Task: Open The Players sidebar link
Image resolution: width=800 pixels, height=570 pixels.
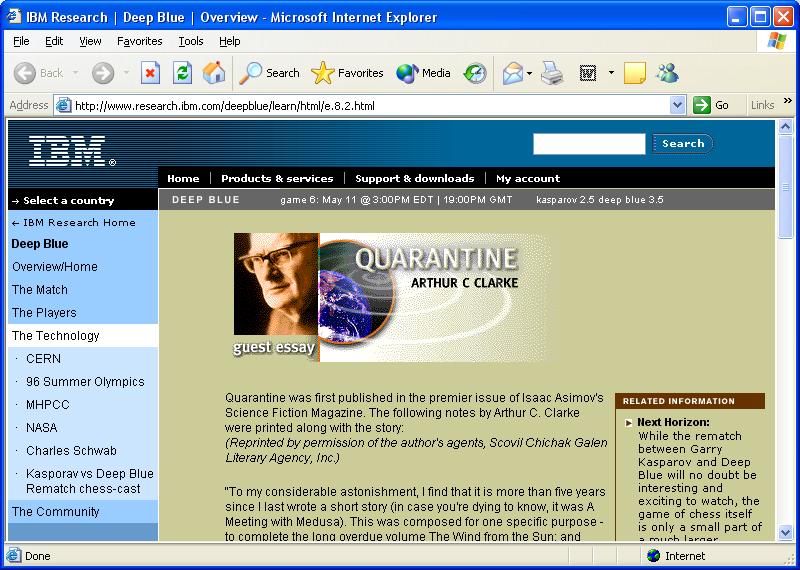Action: click(x=44, y=312)
